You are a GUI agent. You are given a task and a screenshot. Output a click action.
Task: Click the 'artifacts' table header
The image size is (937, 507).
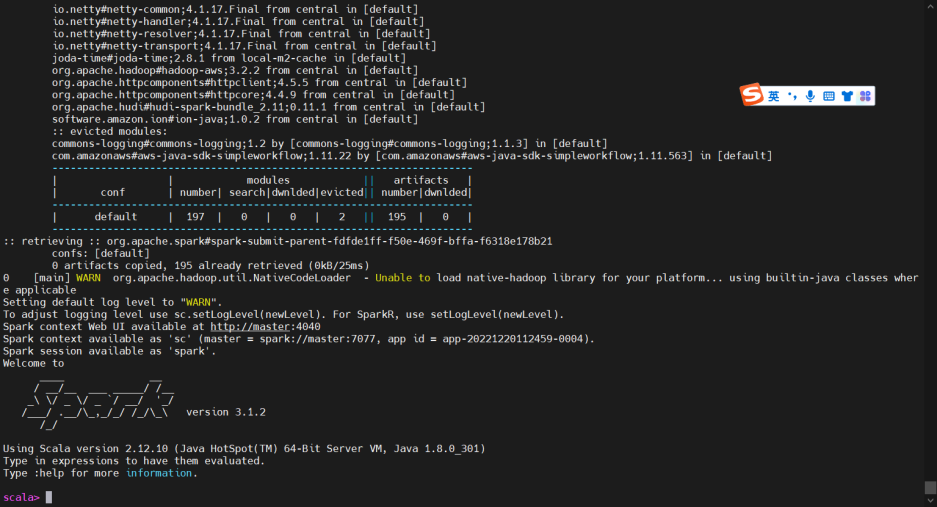click(x=421, y=181)
